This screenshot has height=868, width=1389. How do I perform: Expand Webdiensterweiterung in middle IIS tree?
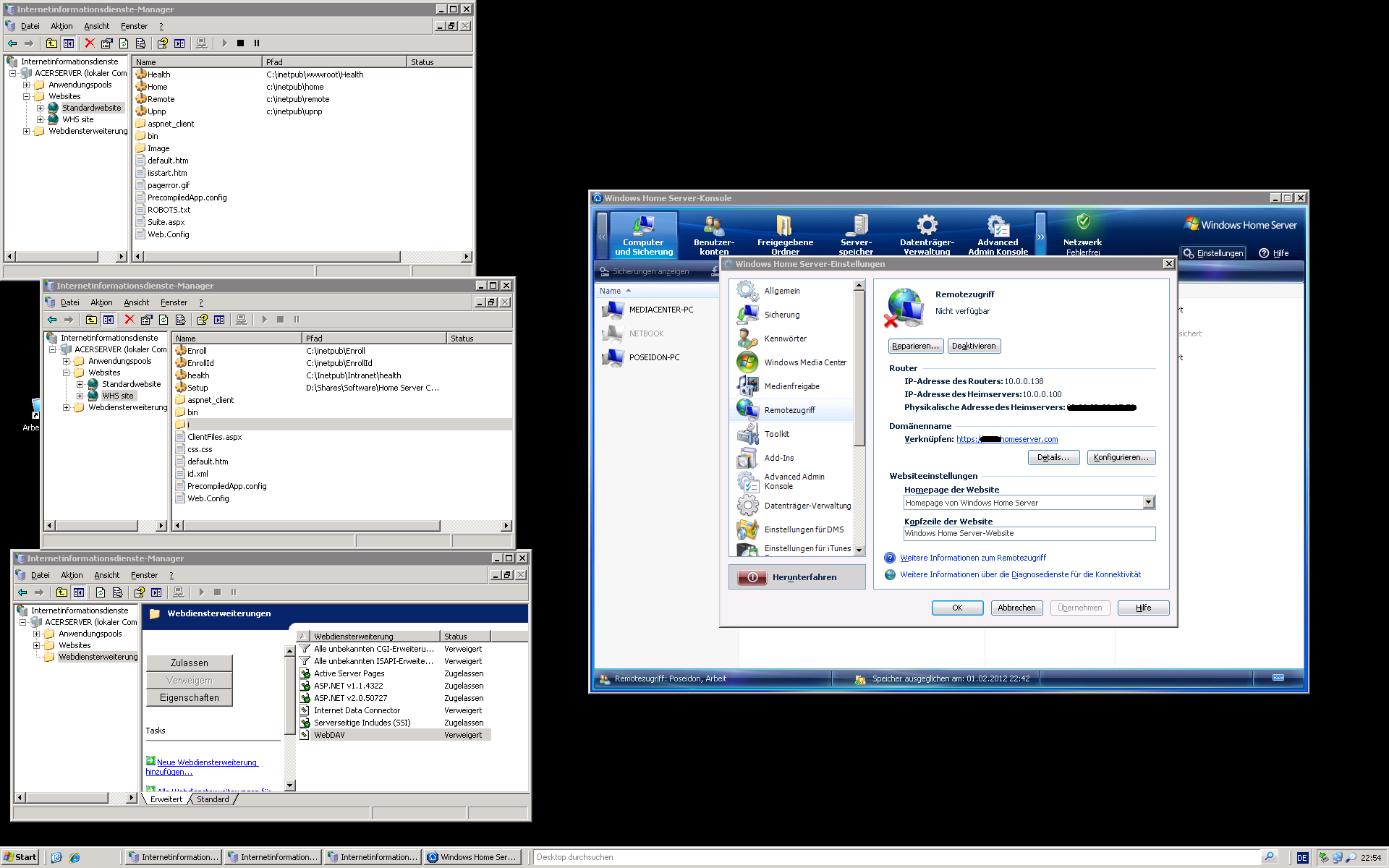pyautogui.click(x=66, y=407)
